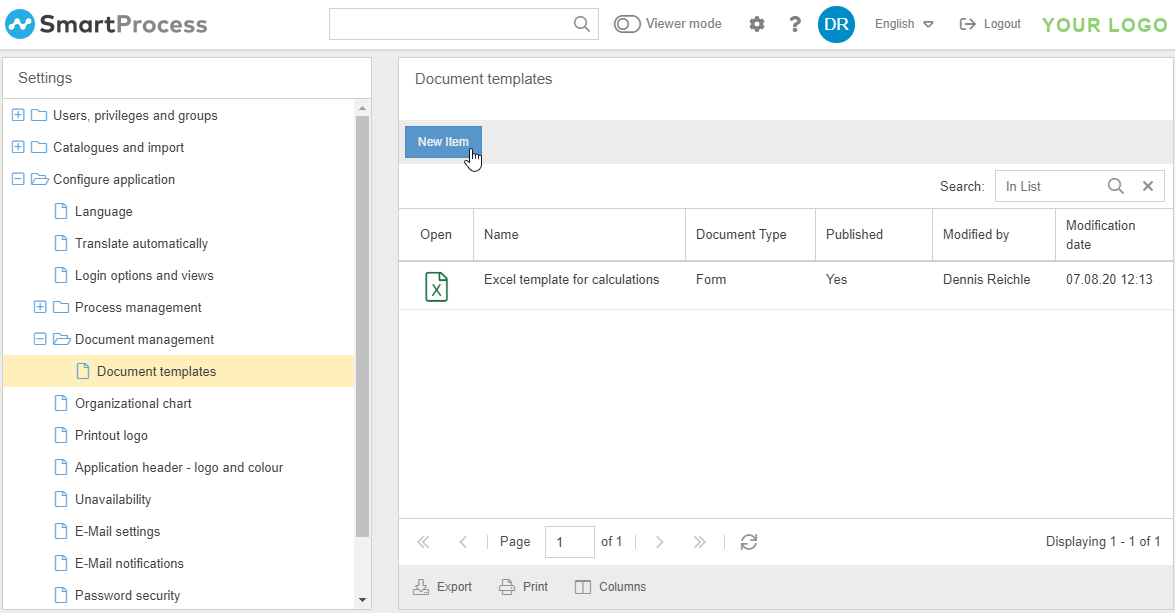Click the help question mark icon
1175x613 pixels.
coord(795,24)
